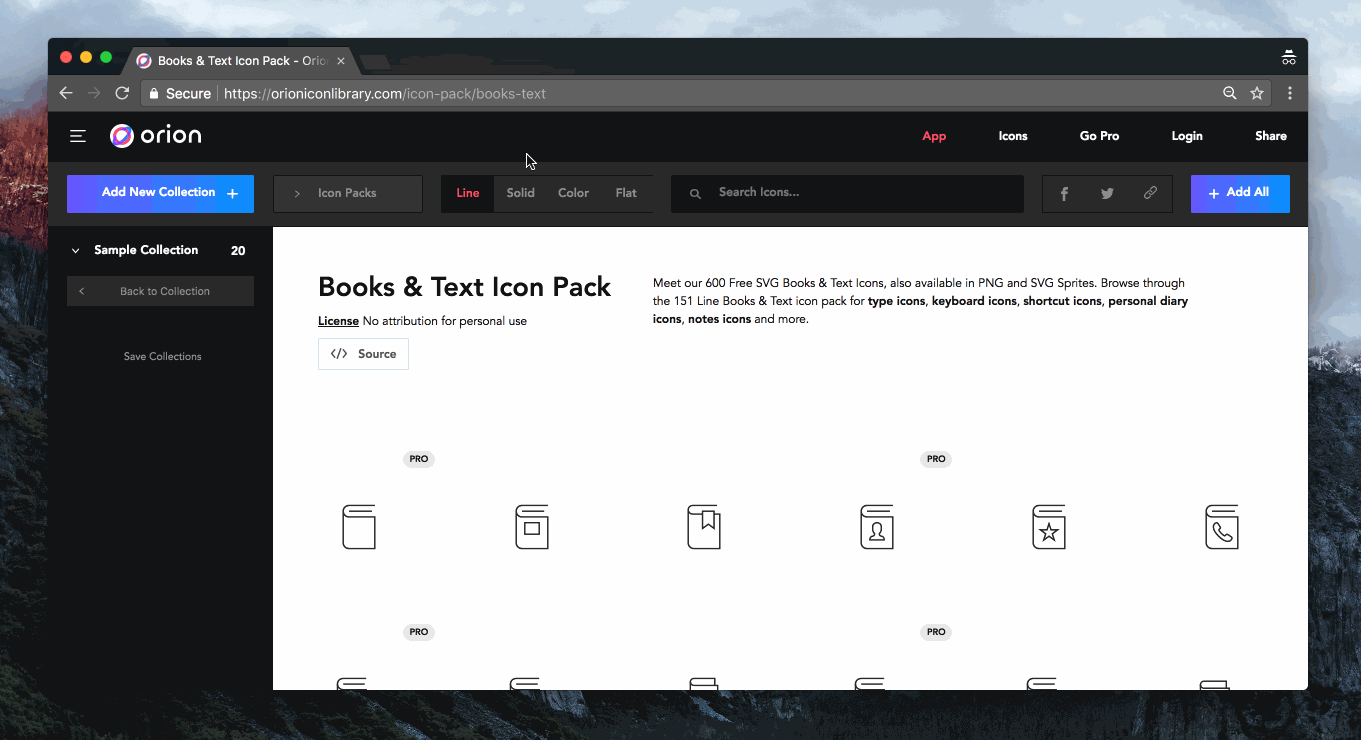
Task: Collapse the Sample Collection
Action: [x=75, y=249]
